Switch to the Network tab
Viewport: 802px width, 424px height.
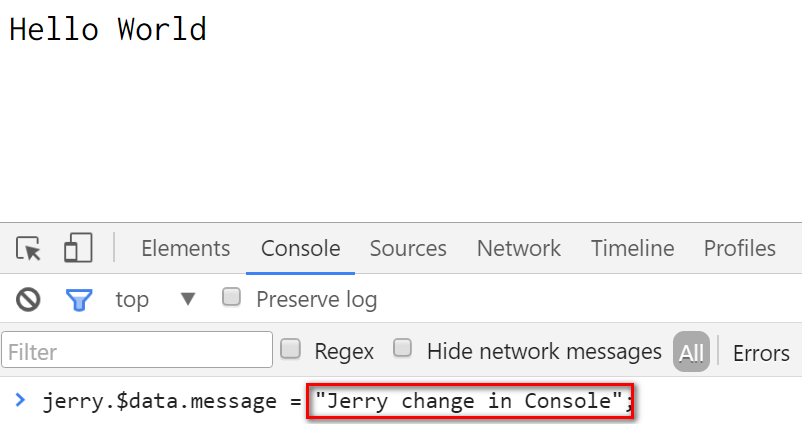tap(519, 249)
